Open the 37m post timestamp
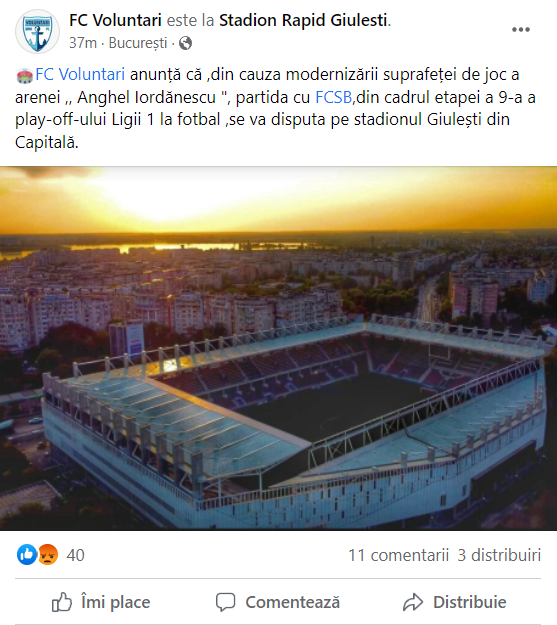This screenshot has width=557, height=625. coord(83,43)
